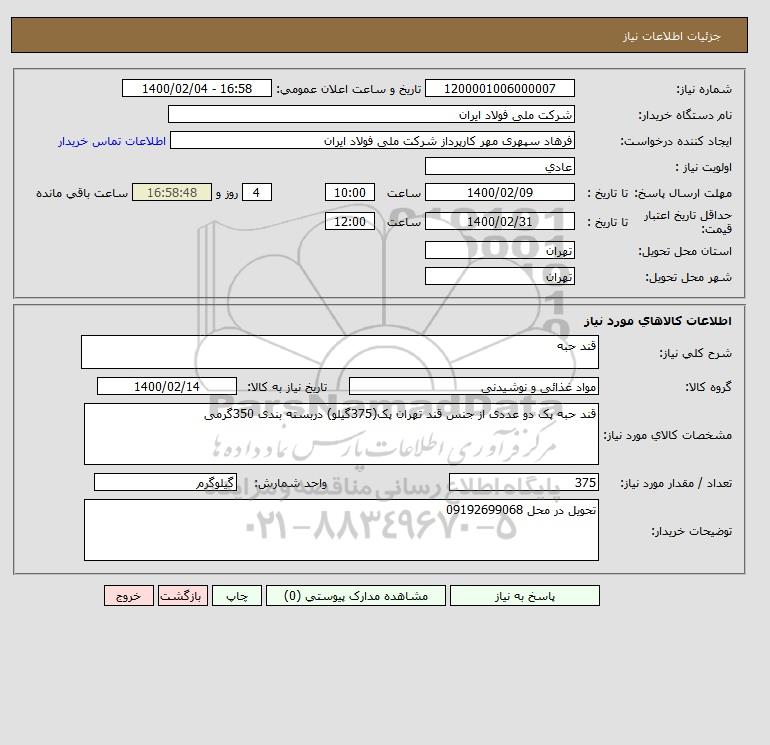
Task: Click the text روز و
Action: (227, 193)
